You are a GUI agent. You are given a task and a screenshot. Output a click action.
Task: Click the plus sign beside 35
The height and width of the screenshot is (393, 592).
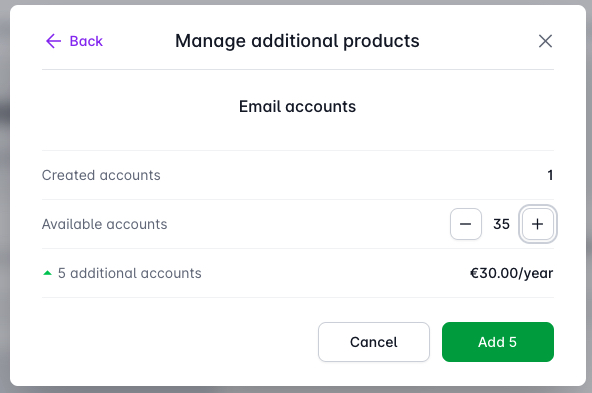click(x=537, y=224)
